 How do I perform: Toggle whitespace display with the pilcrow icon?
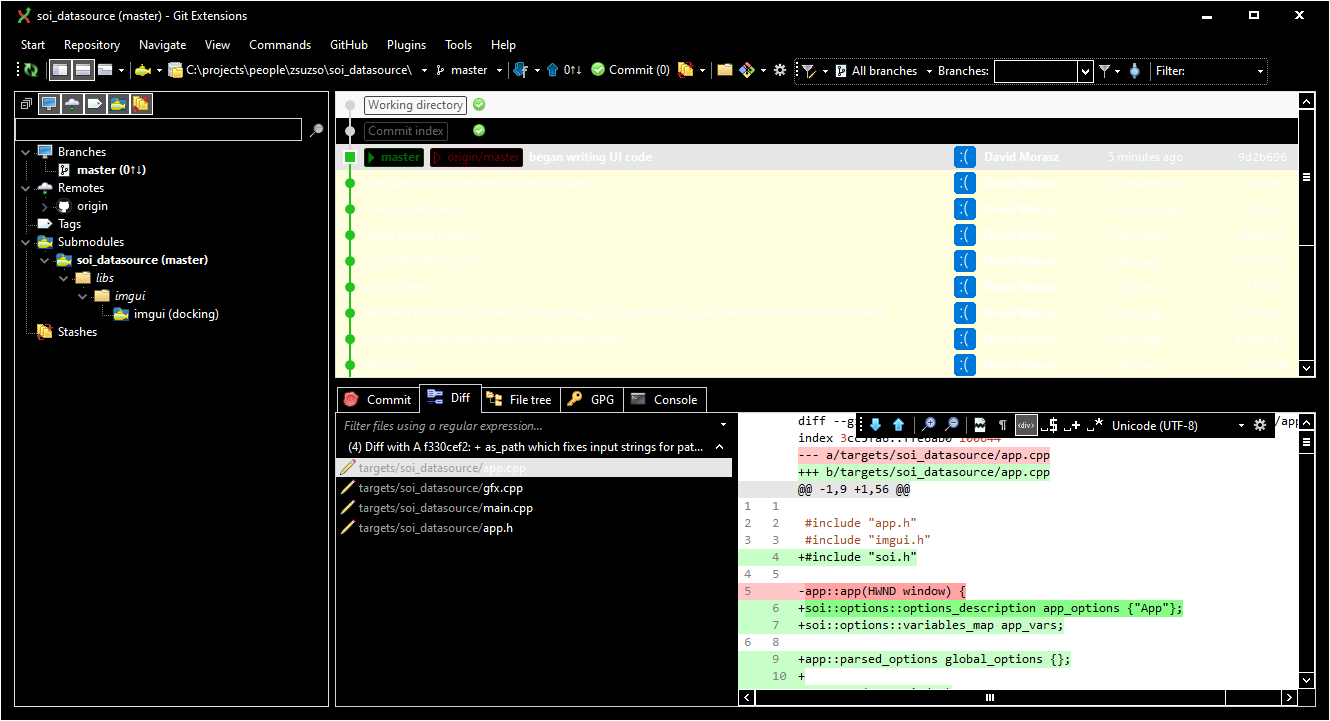coord(1003,424)
